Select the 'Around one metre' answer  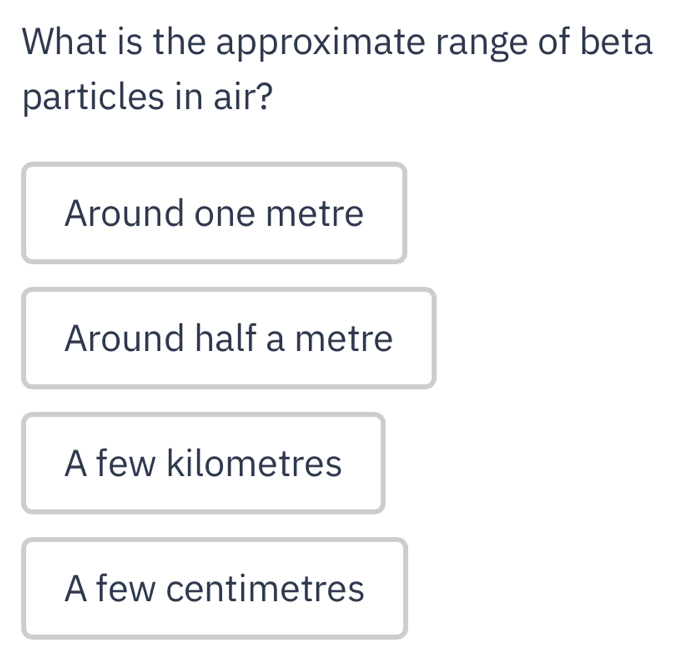tap(214, 213)
